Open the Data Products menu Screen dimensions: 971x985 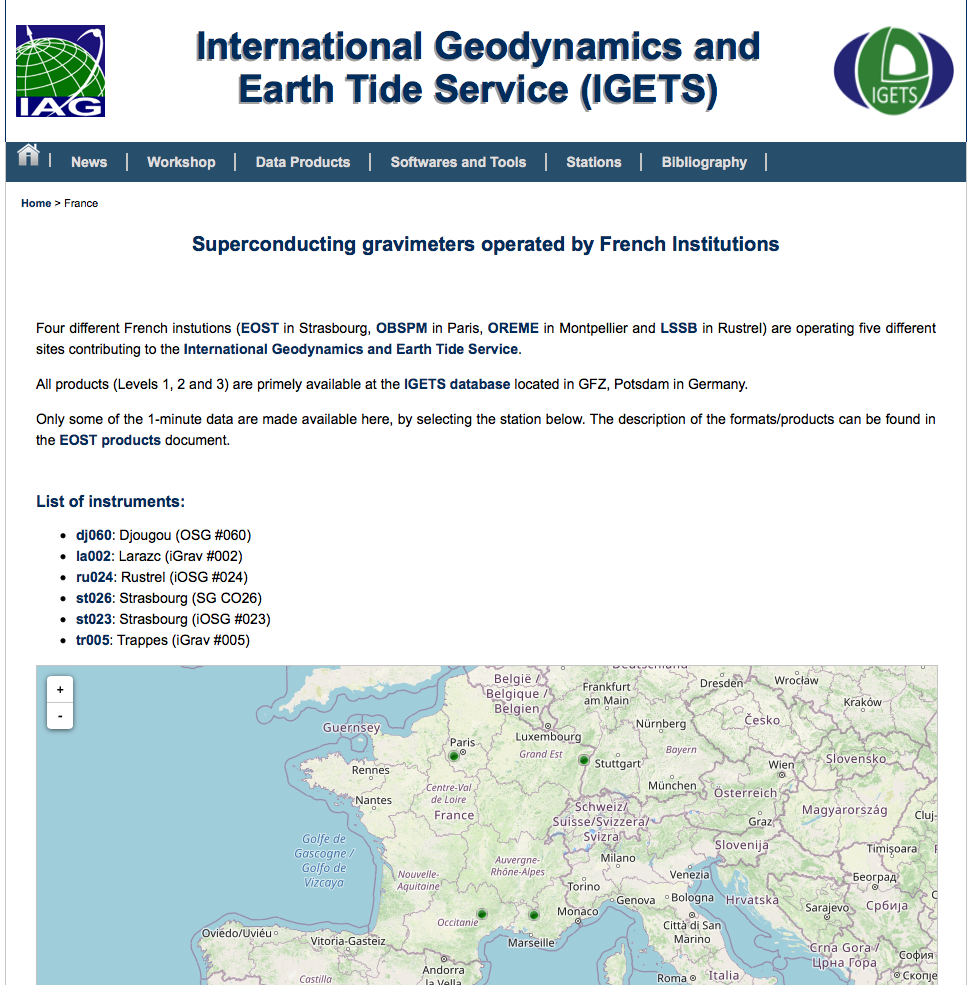click(303, 162)
